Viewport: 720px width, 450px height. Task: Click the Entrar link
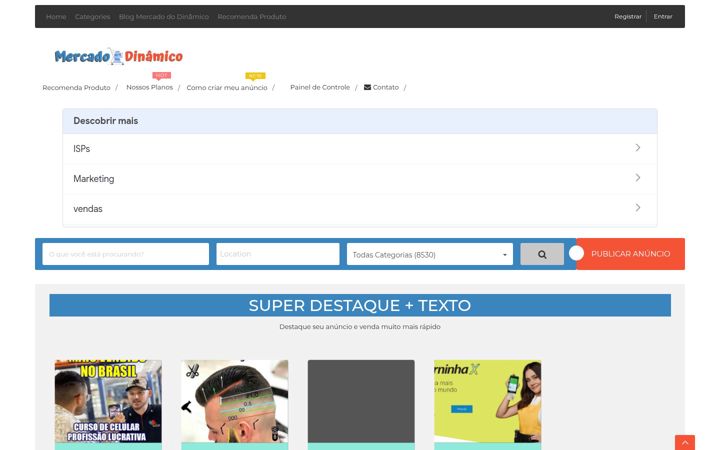tap(663, 17)
